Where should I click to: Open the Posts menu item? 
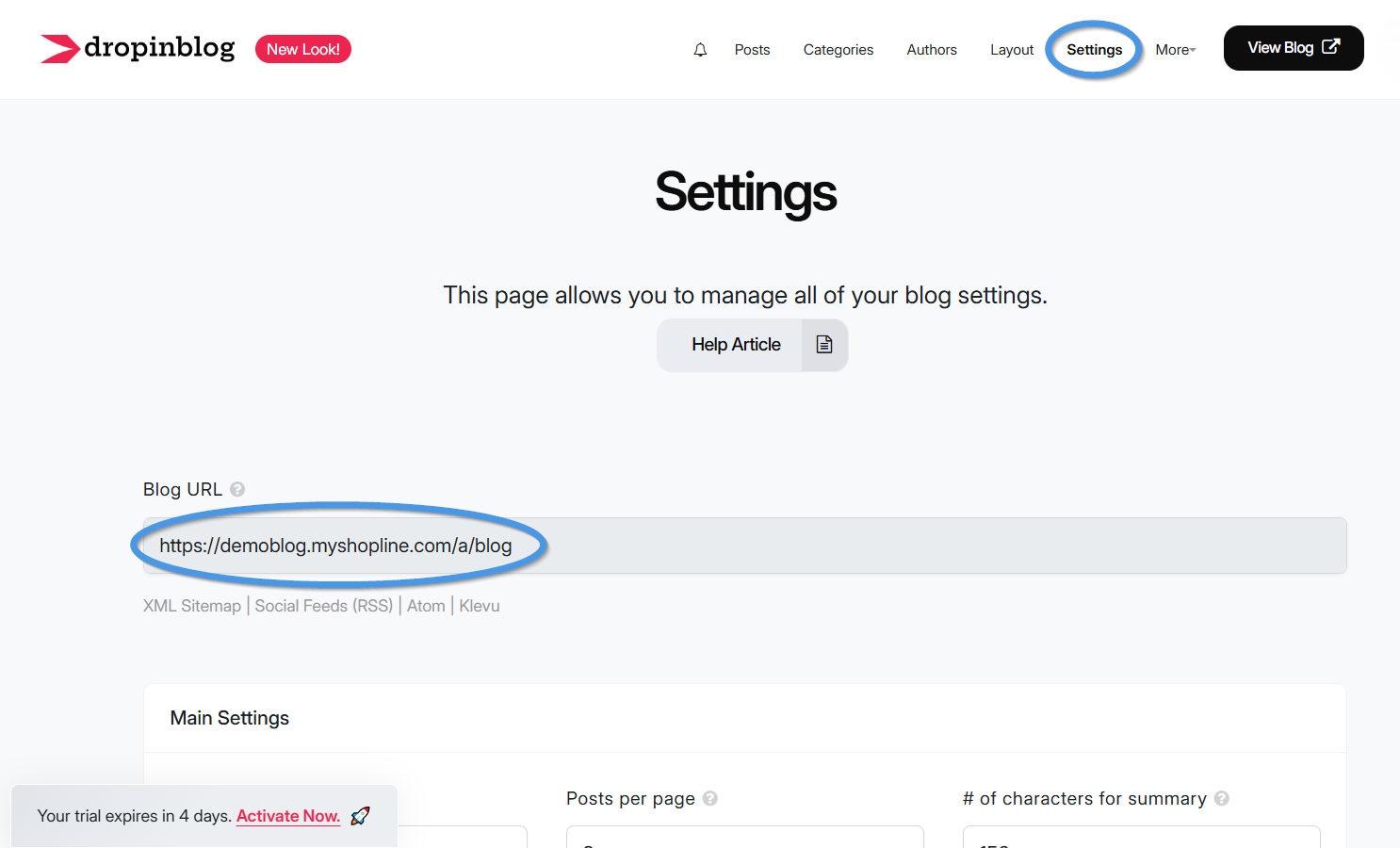click(752, 50)
